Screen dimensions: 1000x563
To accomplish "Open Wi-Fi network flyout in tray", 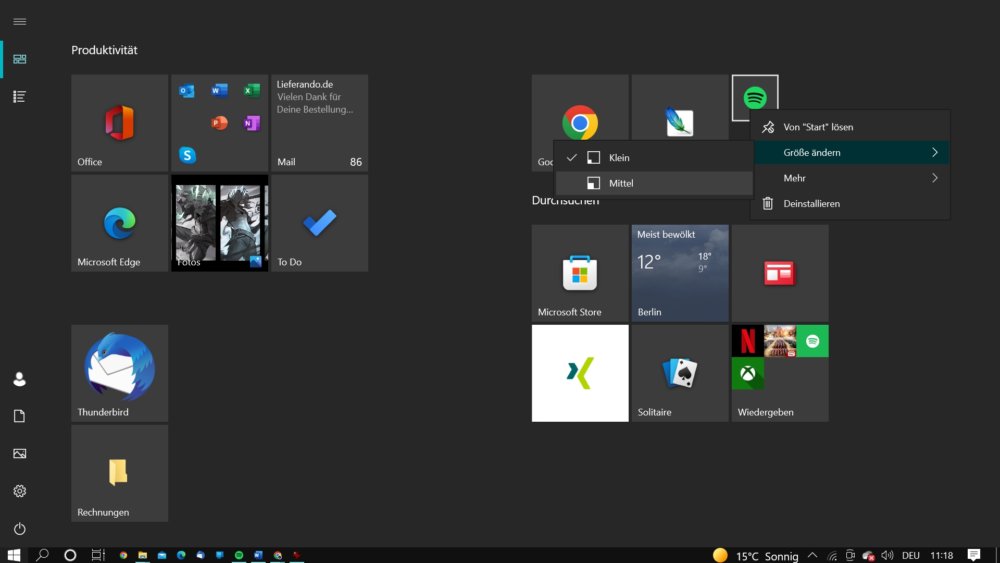I will [x=832, y=555].
